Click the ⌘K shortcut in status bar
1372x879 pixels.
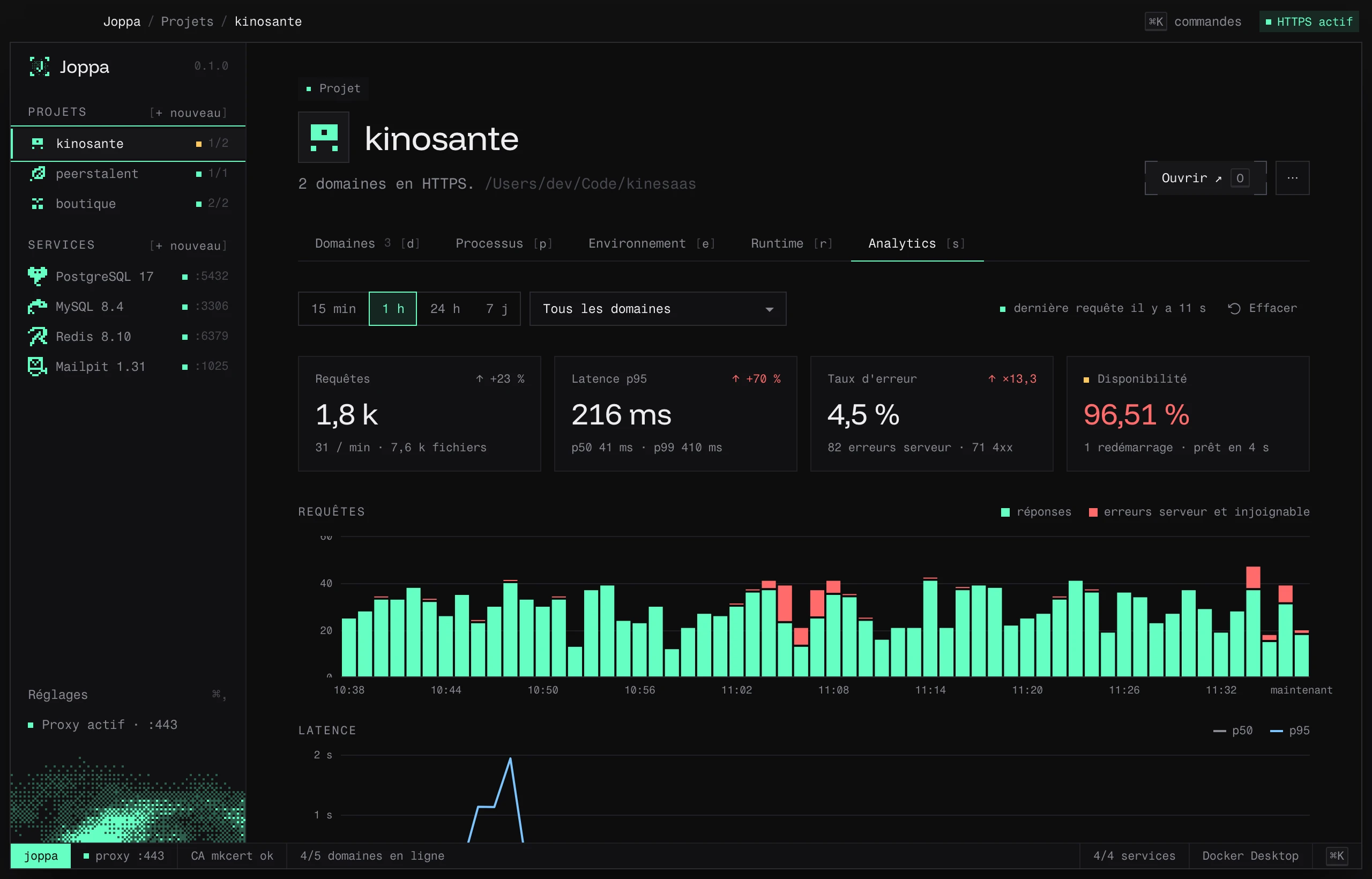tap(1337, 855)
